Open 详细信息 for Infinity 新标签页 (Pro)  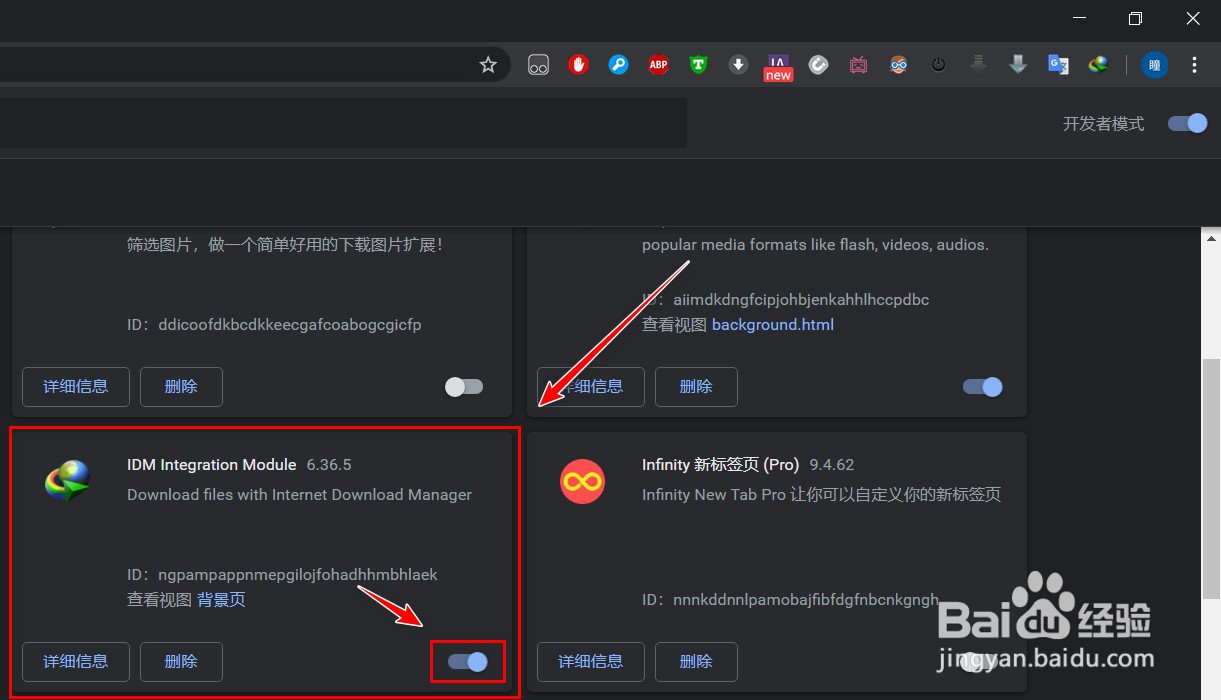[x=591, y=661]
